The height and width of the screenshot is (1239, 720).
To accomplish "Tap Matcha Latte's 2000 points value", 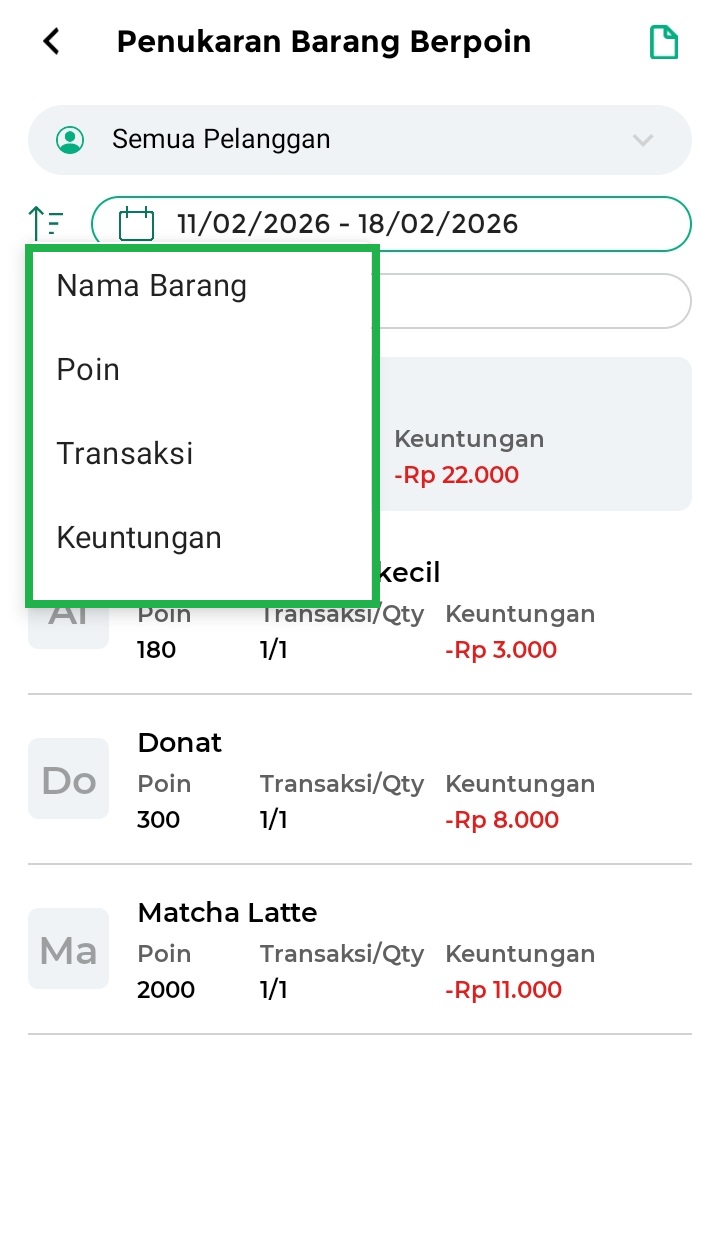I will point(166,990).
